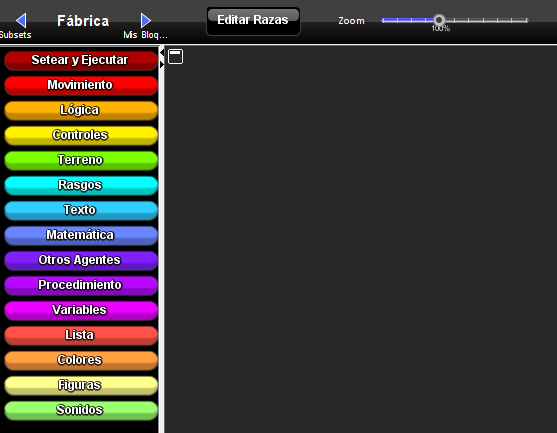This screenshot has height=433, width=557.
Task: Collapse the block drawer panel with divider arrow
Action: point(162,53)
